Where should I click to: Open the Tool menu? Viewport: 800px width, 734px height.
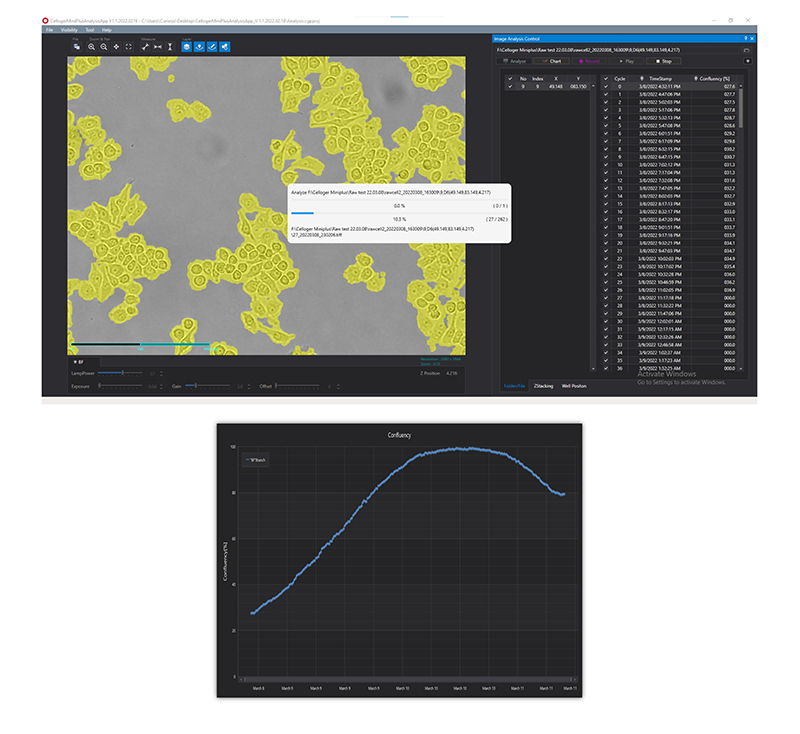[x=90, y=30]
